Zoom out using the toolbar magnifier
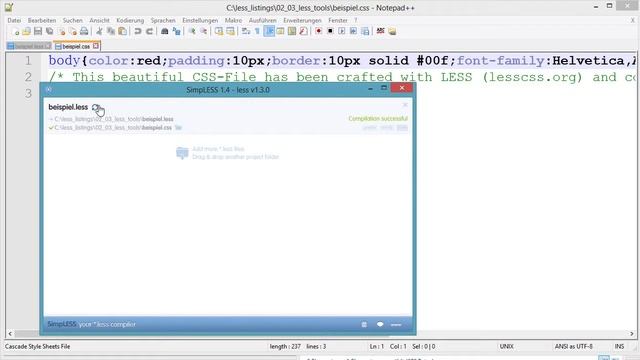 203,31
